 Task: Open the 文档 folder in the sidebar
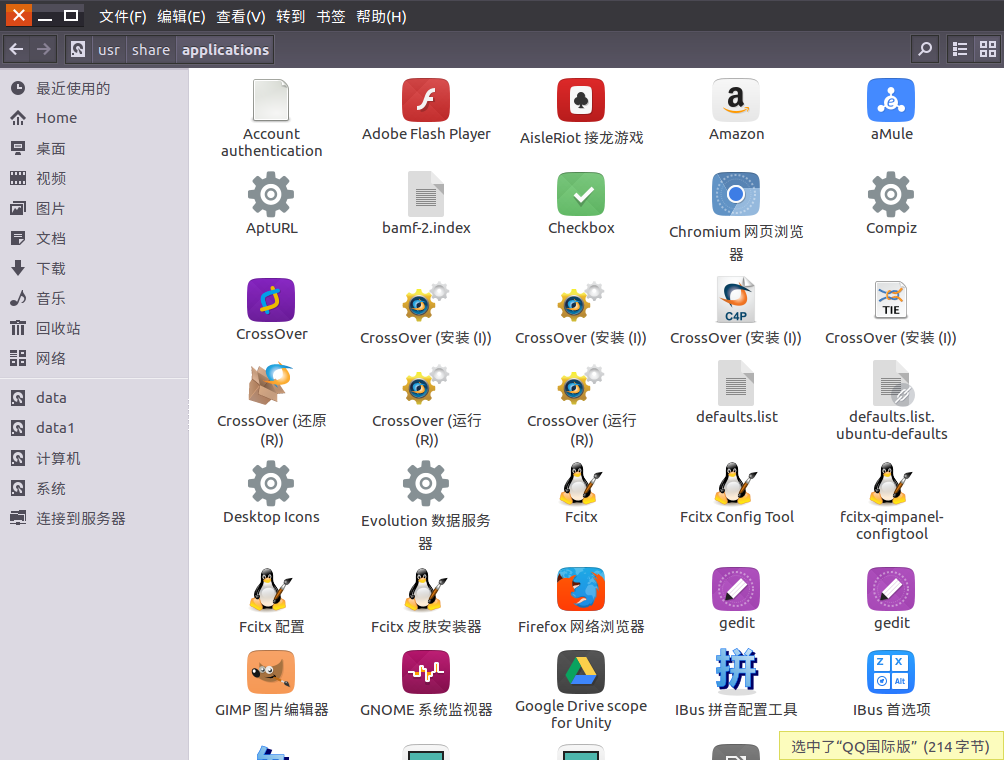point(94,238)
